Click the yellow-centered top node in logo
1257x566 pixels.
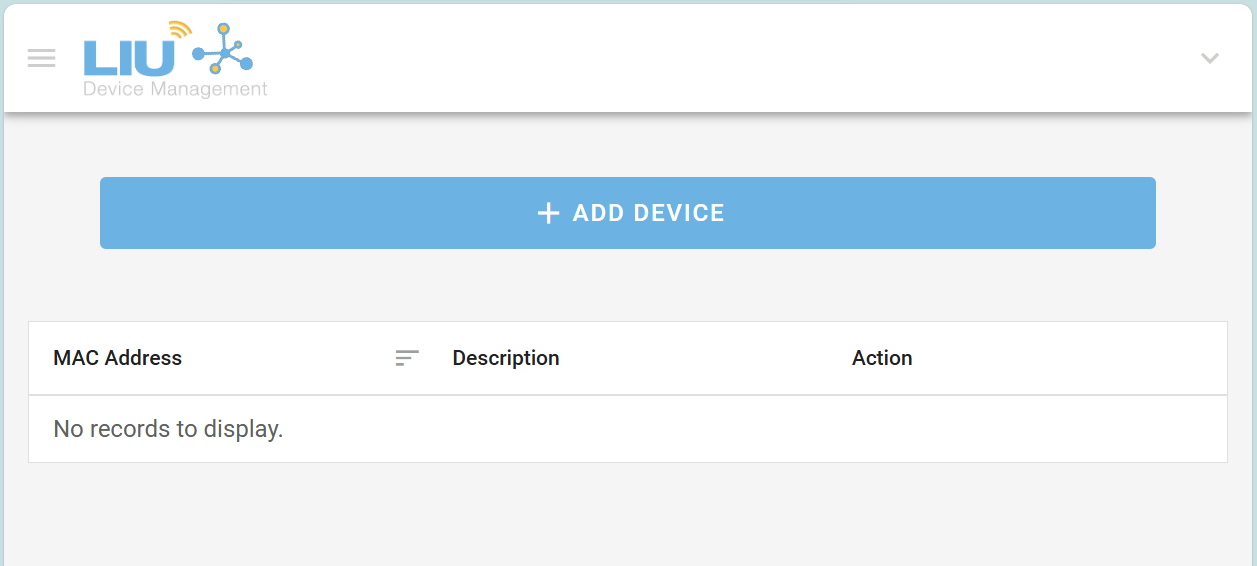coord(223,29)
